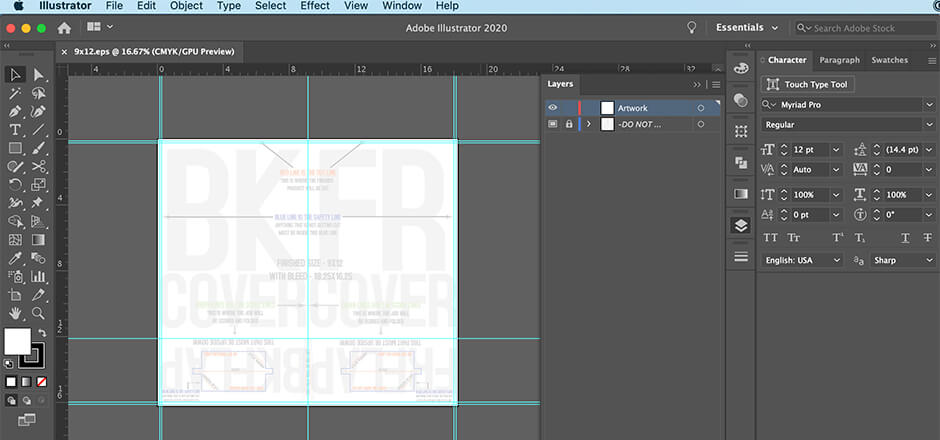
Task: Switch to the Paragraph tab
Action: click(839, 60)
